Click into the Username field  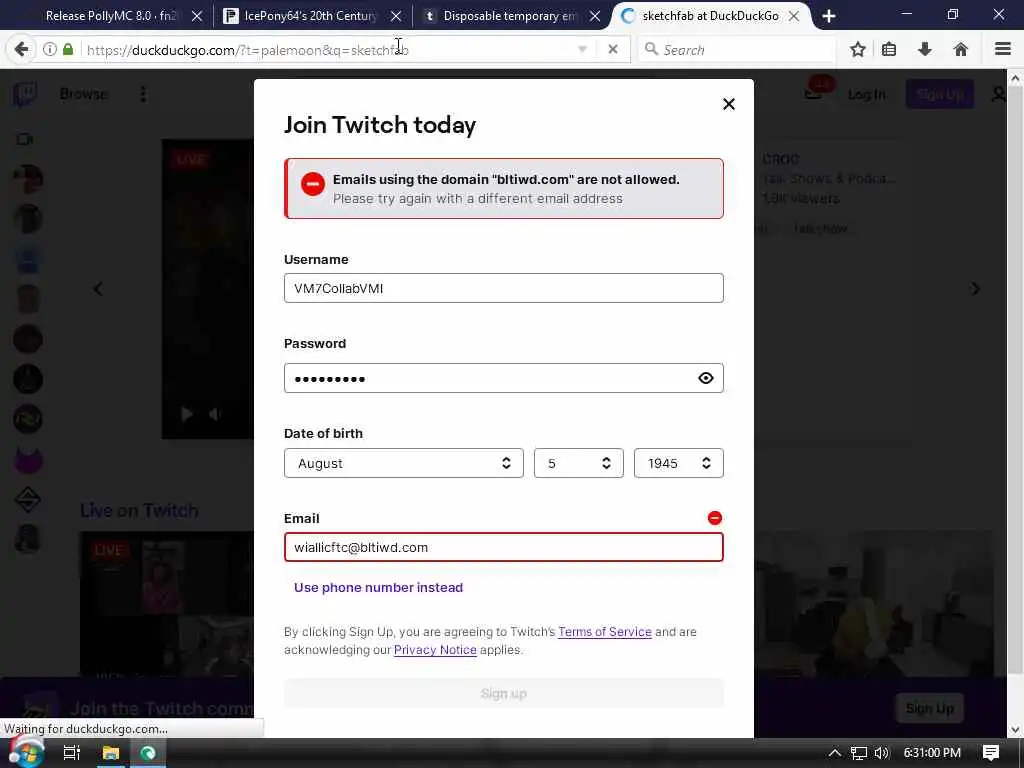504,288
